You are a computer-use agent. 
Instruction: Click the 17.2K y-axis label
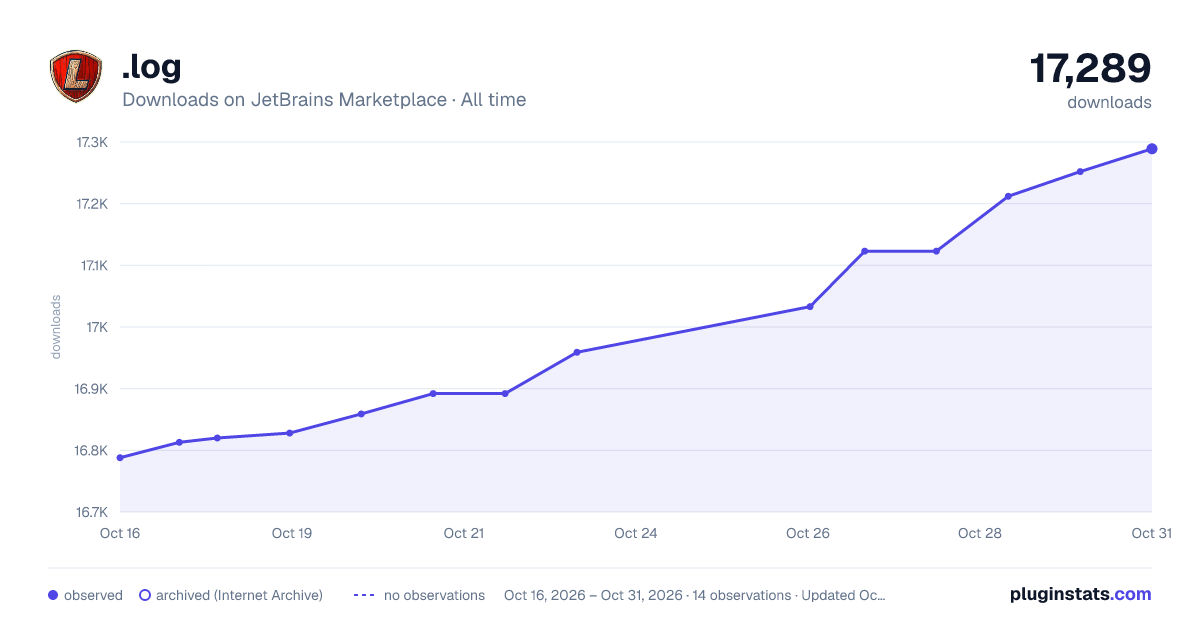(92, 204)
